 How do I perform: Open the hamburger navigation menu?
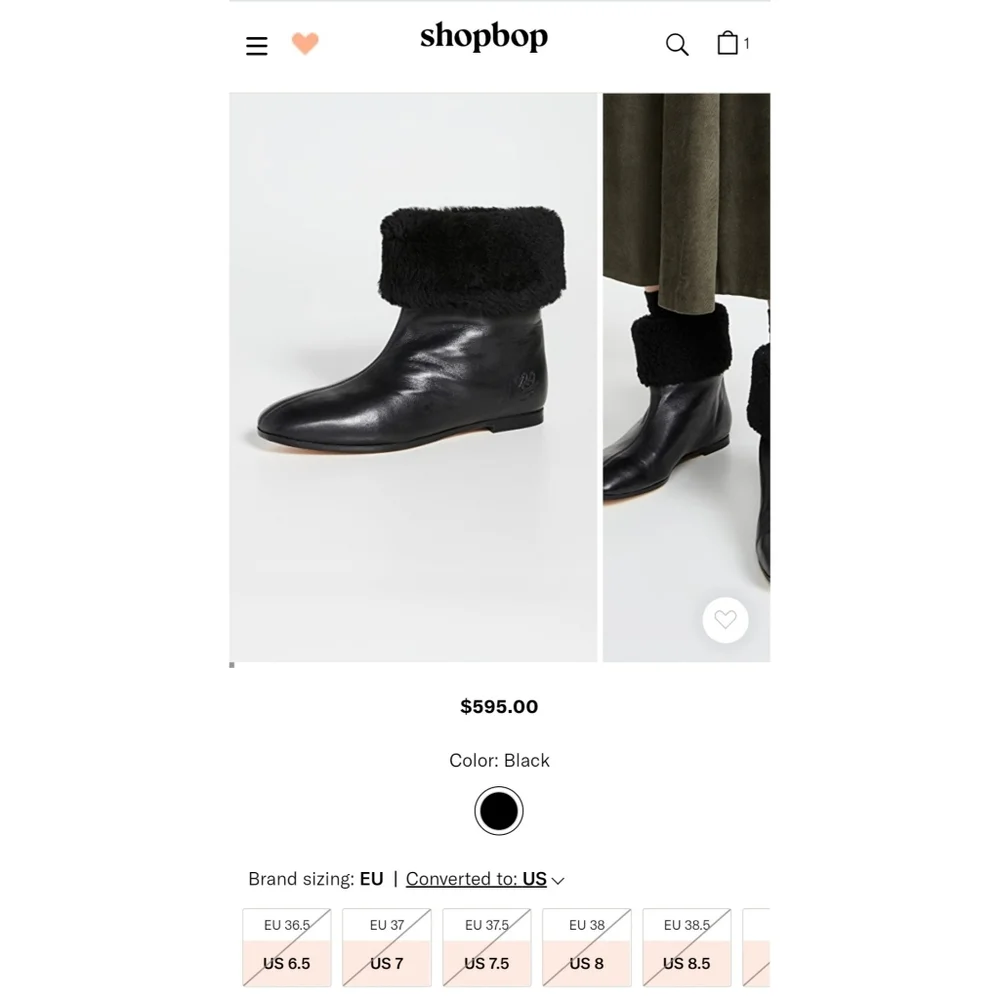tap(256, 45)
